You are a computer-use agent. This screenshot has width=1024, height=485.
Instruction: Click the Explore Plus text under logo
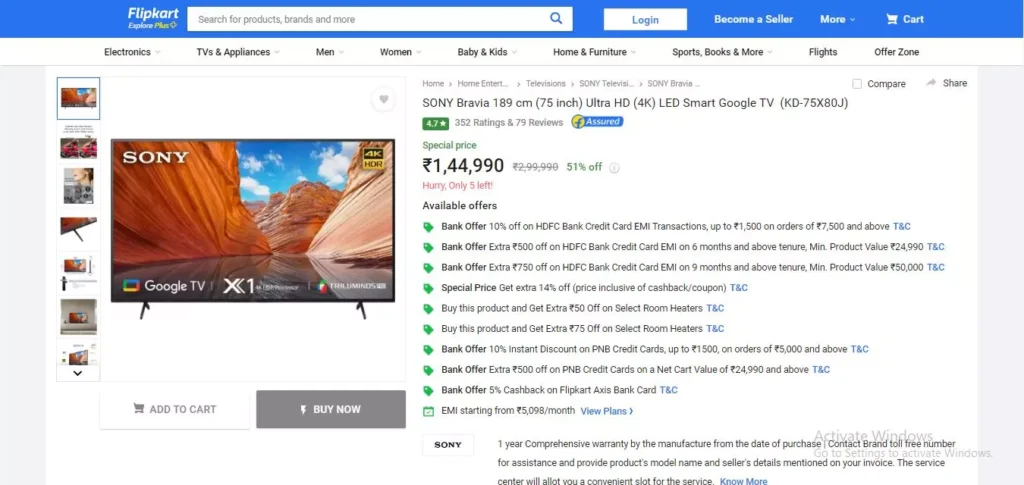(152, 25)
